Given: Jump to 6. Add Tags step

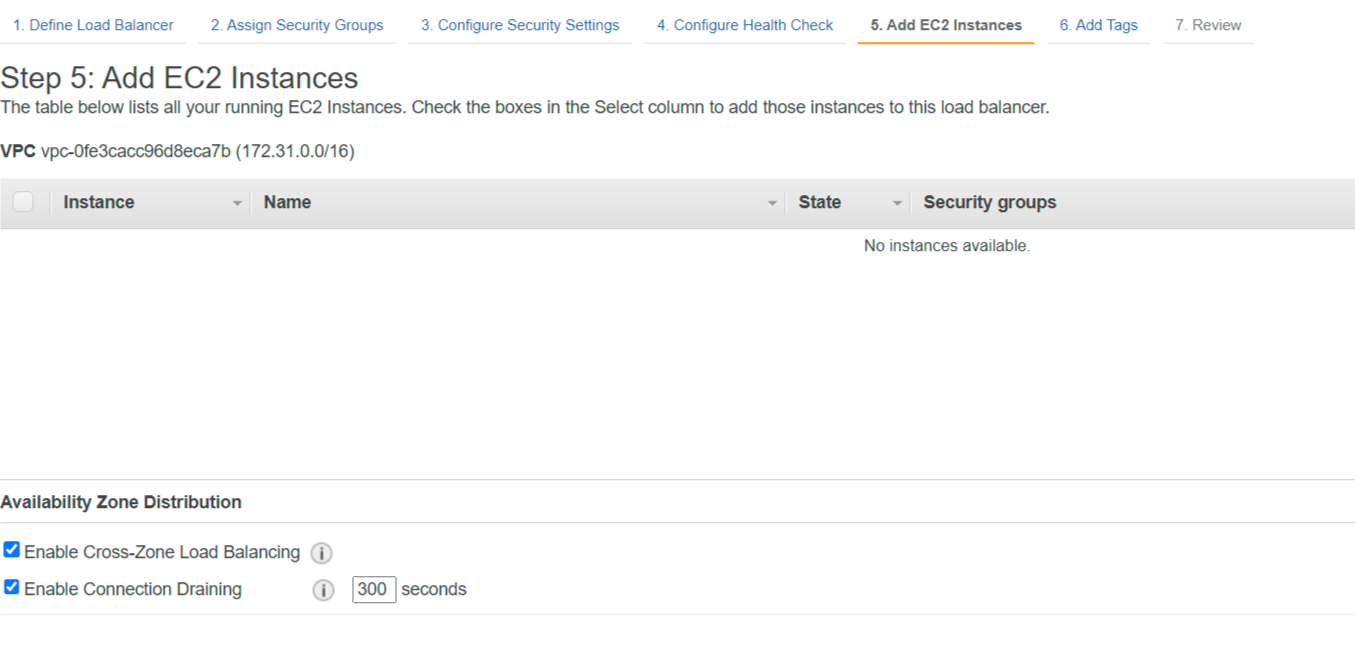Looking at the screenshot, I should coord(1099,25).
